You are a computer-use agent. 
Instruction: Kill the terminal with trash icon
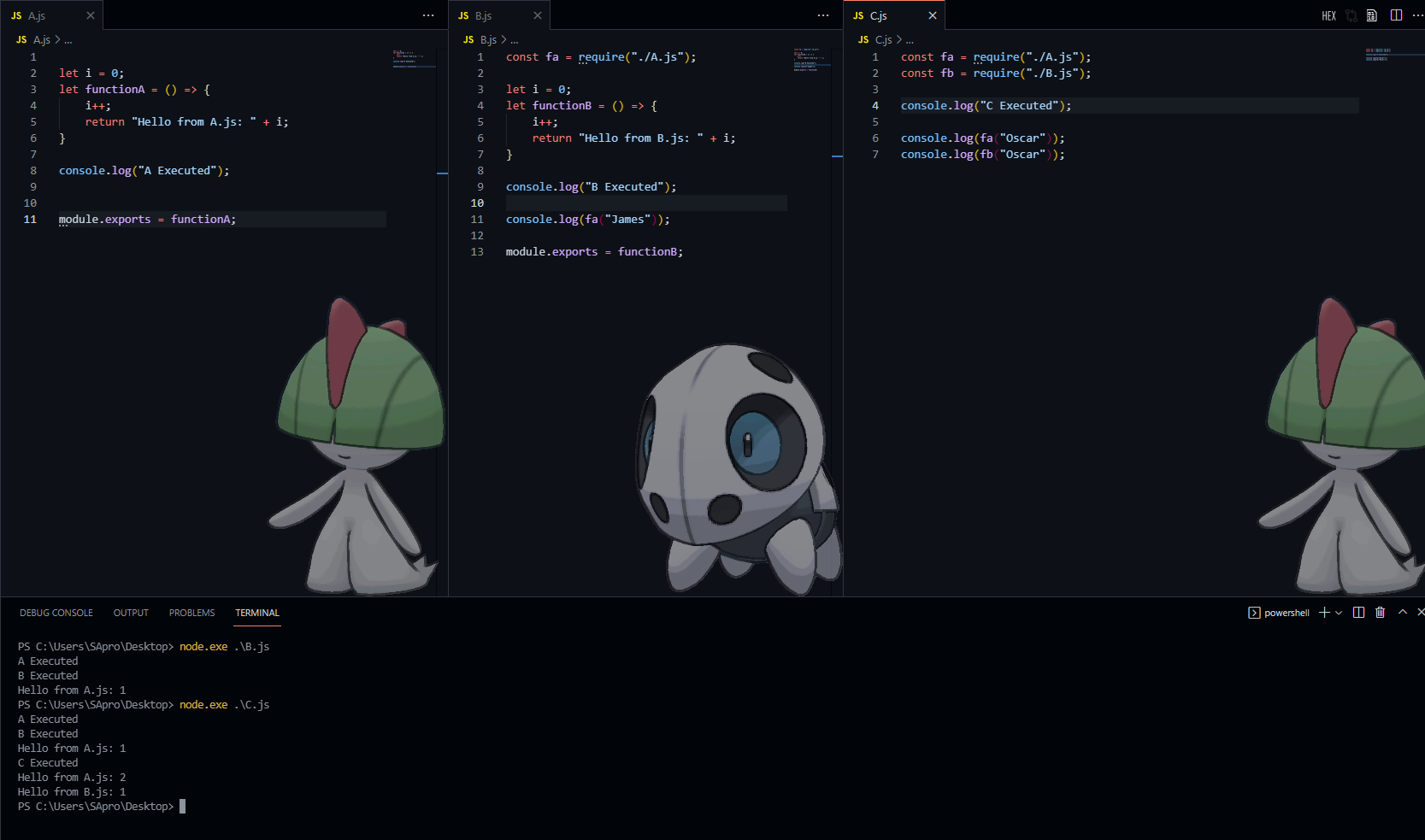(x=1380, y=613)
